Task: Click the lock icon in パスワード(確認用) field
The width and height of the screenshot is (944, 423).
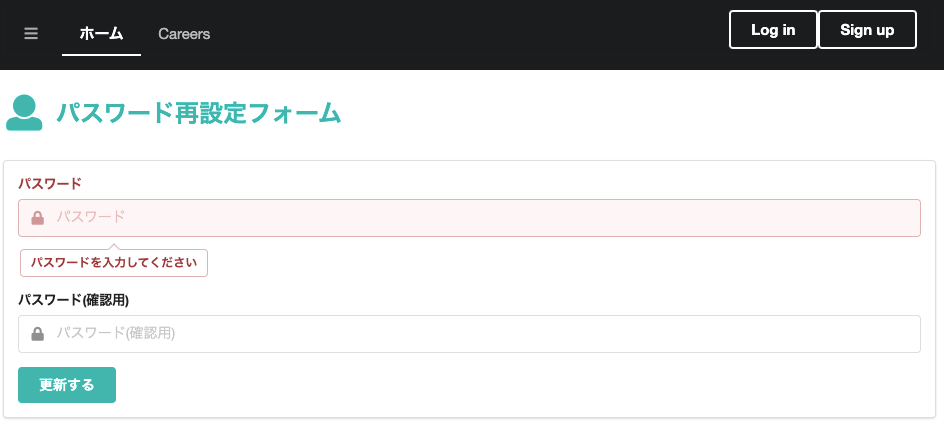Action: click(x=37, y=334)
